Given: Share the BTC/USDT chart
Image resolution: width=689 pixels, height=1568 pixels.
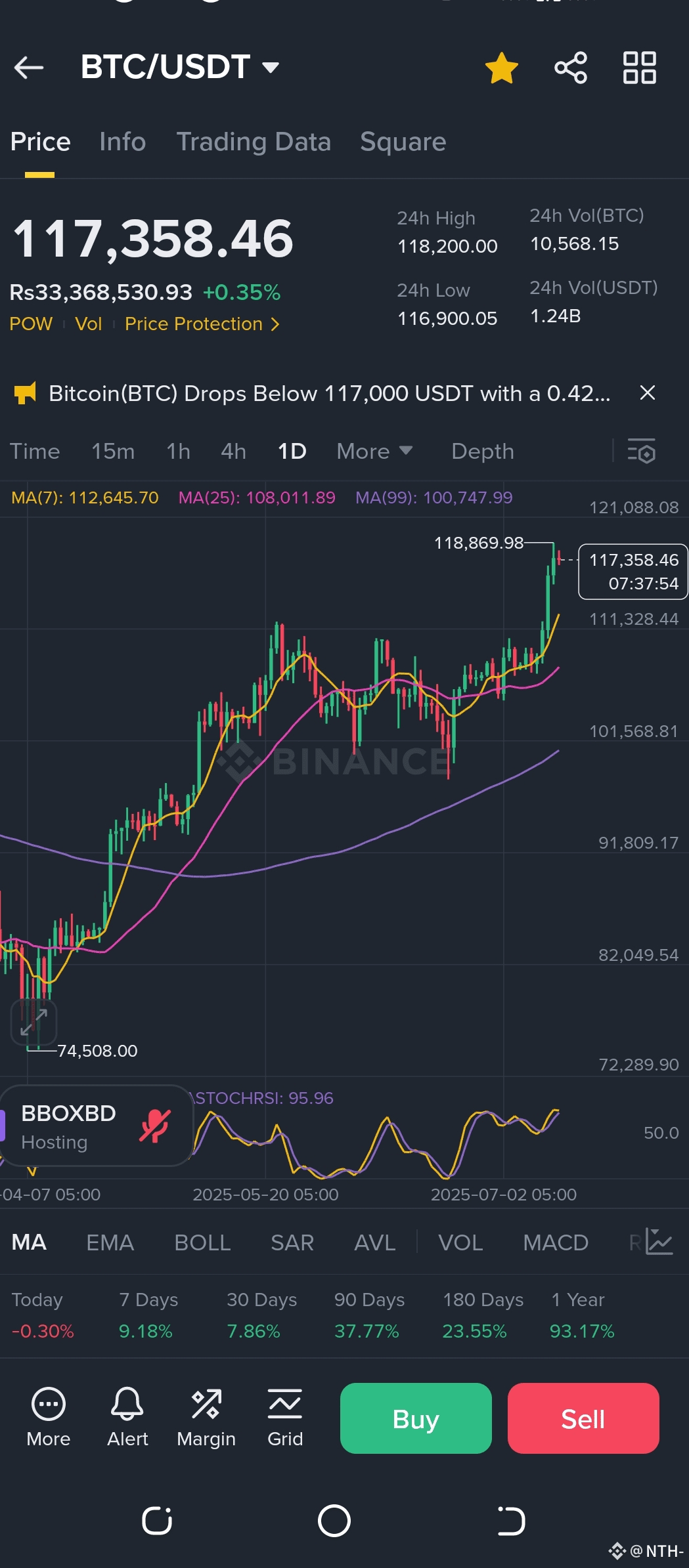Looking at the screenshot, I should tap(570, 68).
